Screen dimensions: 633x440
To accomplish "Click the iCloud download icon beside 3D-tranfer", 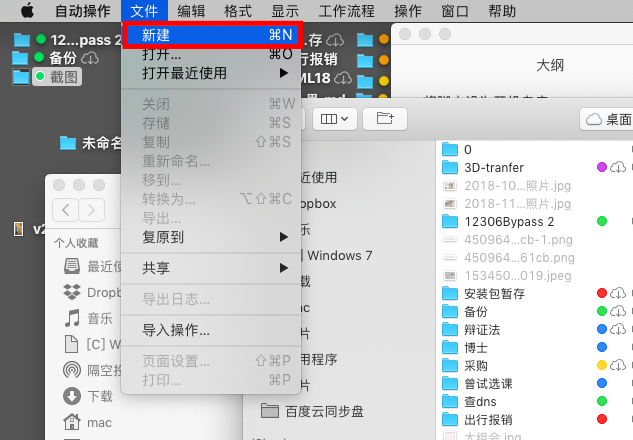I will (x=619, y=167).
